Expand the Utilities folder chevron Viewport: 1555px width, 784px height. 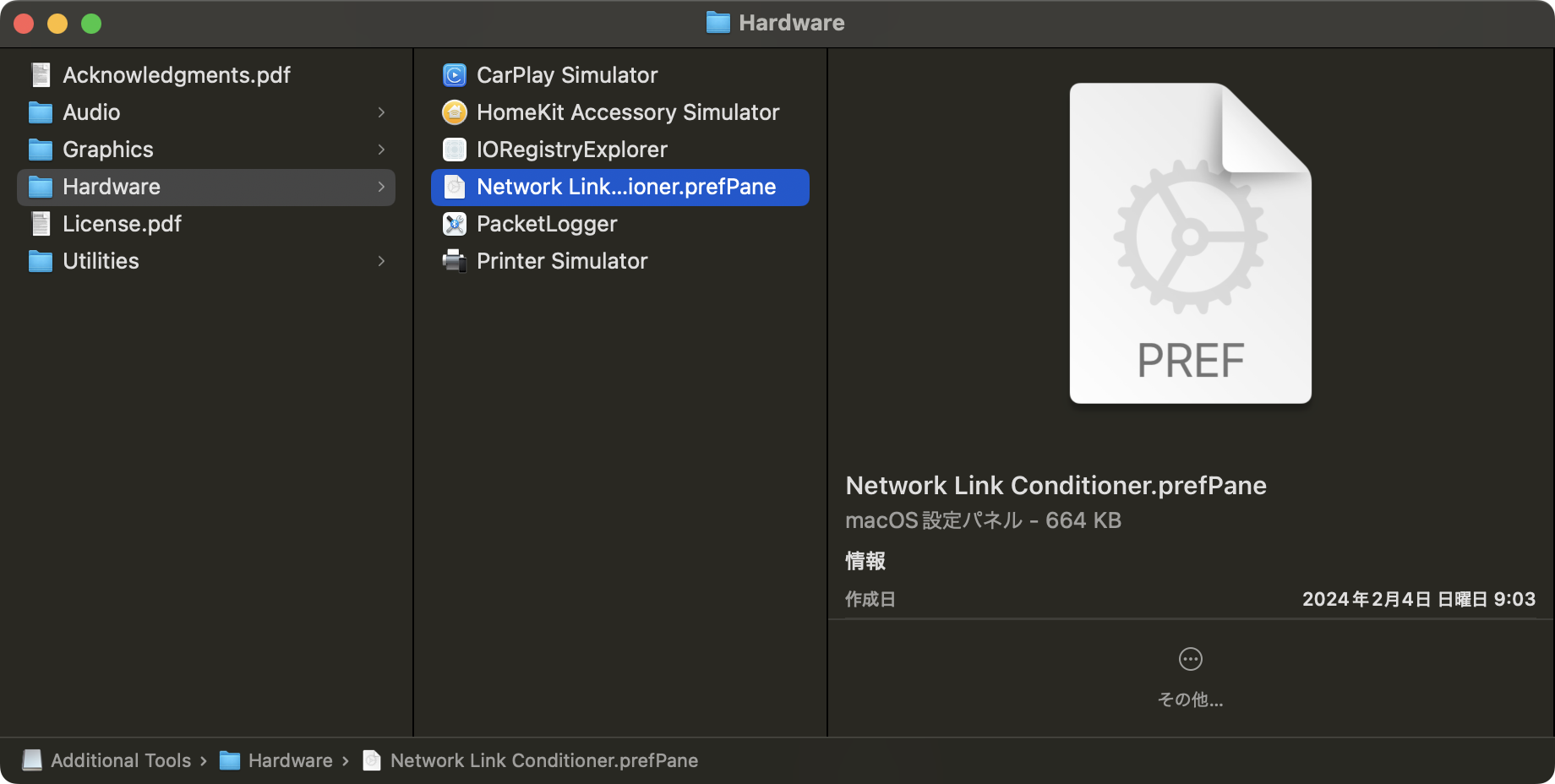[x=381, y=261]
